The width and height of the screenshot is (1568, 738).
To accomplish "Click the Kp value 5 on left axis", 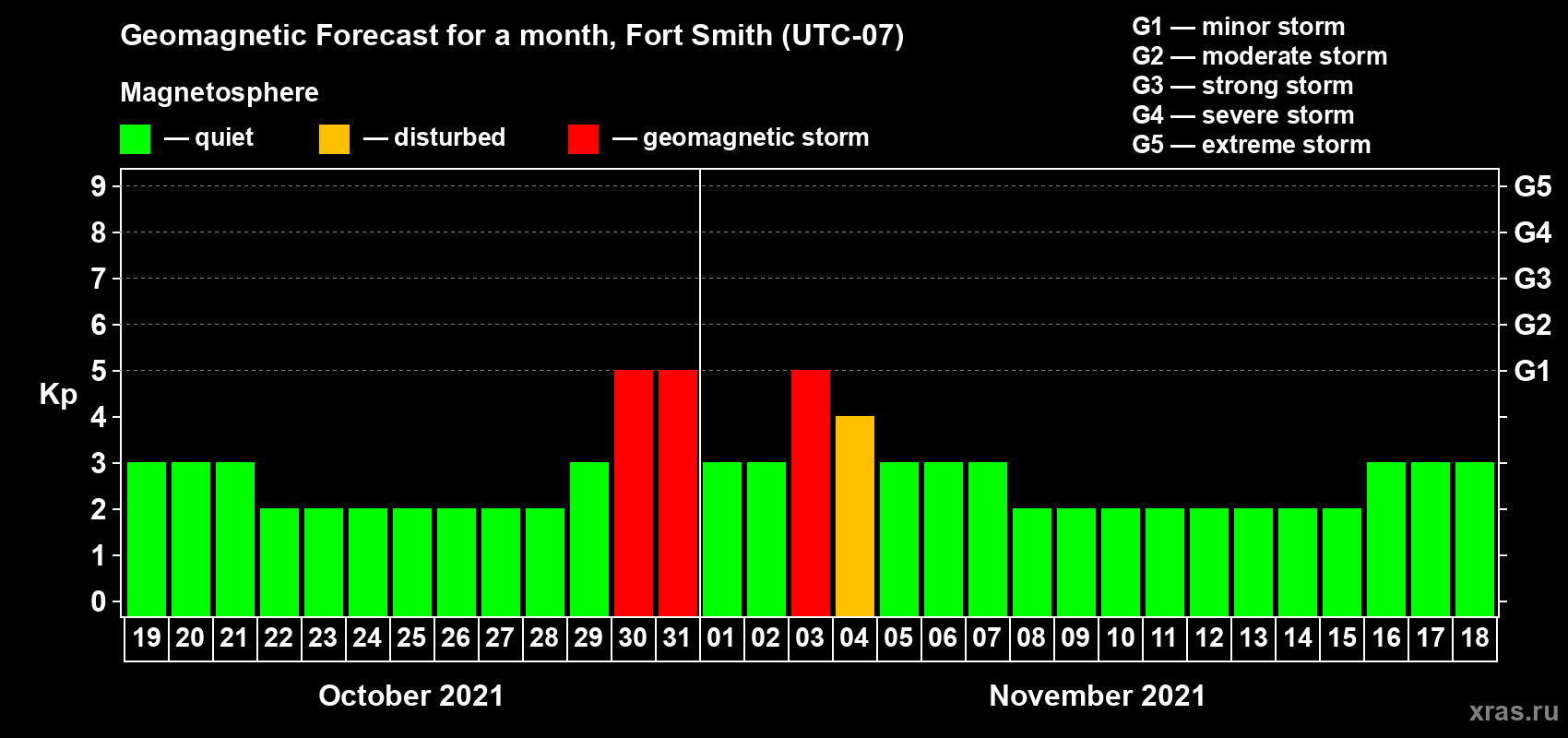I will tap(99, 371).
